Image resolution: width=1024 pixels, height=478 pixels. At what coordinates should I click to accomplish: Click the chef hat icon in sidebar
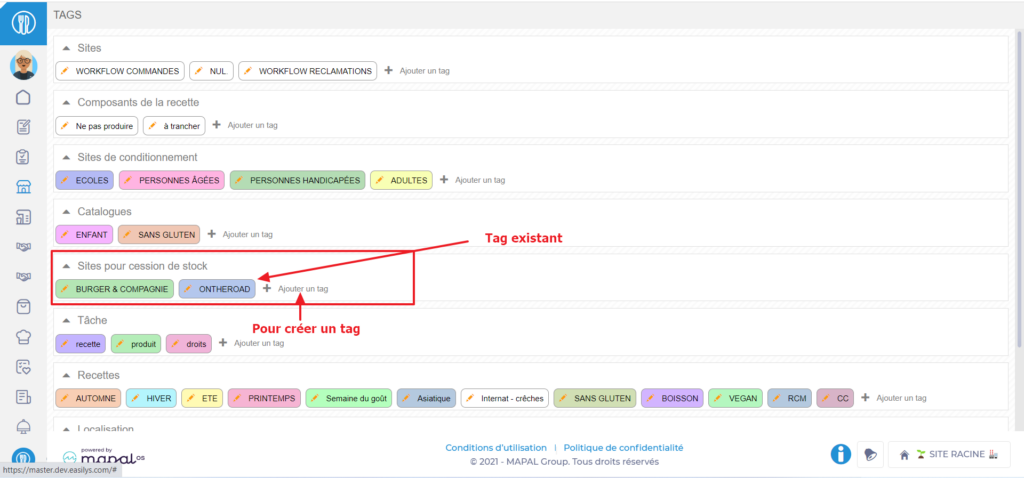[x=23, y=336]
